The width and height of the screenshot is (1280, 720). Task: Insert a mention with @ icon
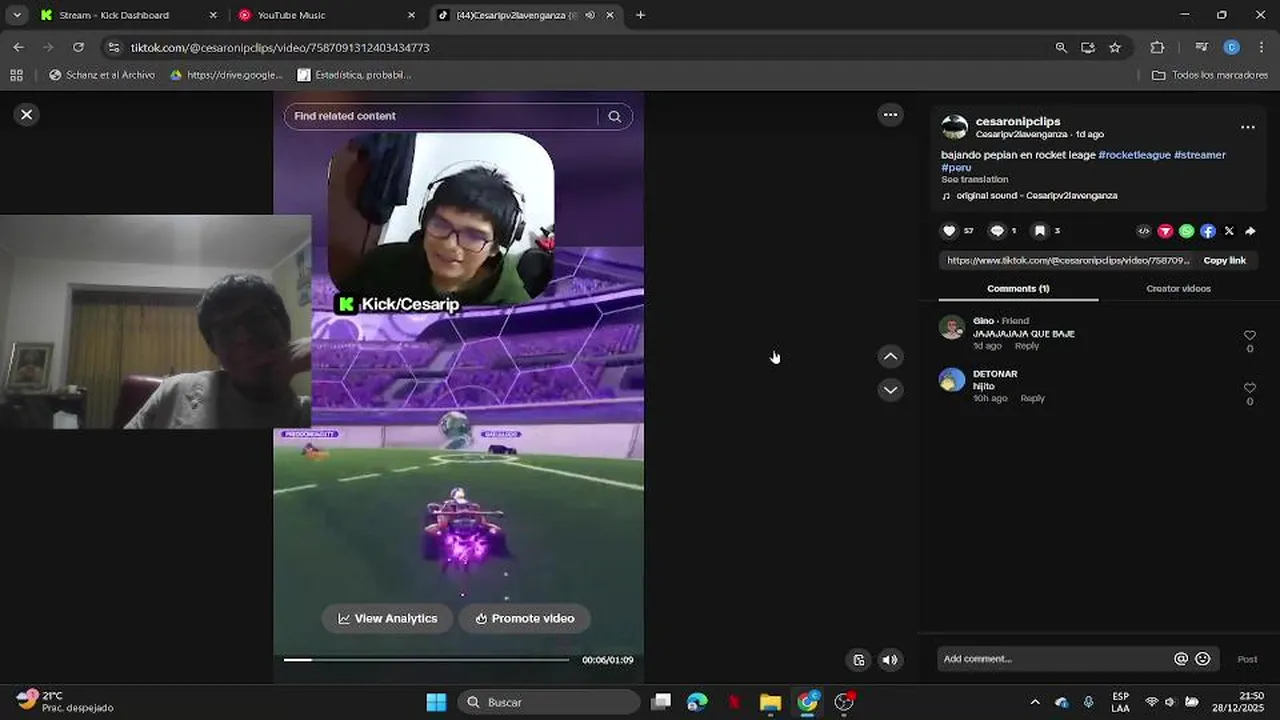click(x=1181, y=659)
